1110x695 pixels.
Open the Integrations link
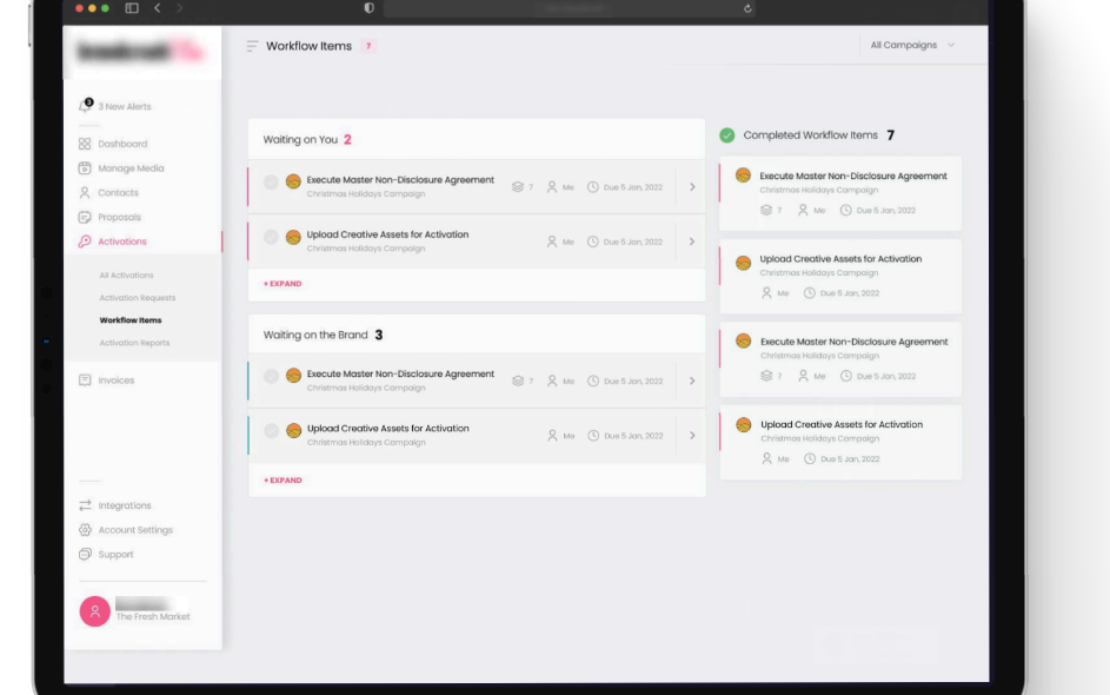tap(125, 505)
